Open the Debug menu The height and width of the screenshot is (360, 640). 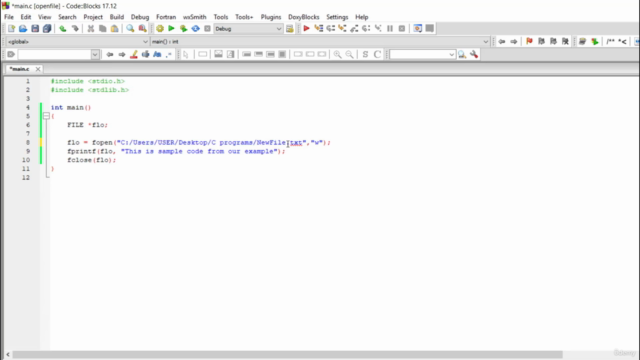(x=140, y=17)
